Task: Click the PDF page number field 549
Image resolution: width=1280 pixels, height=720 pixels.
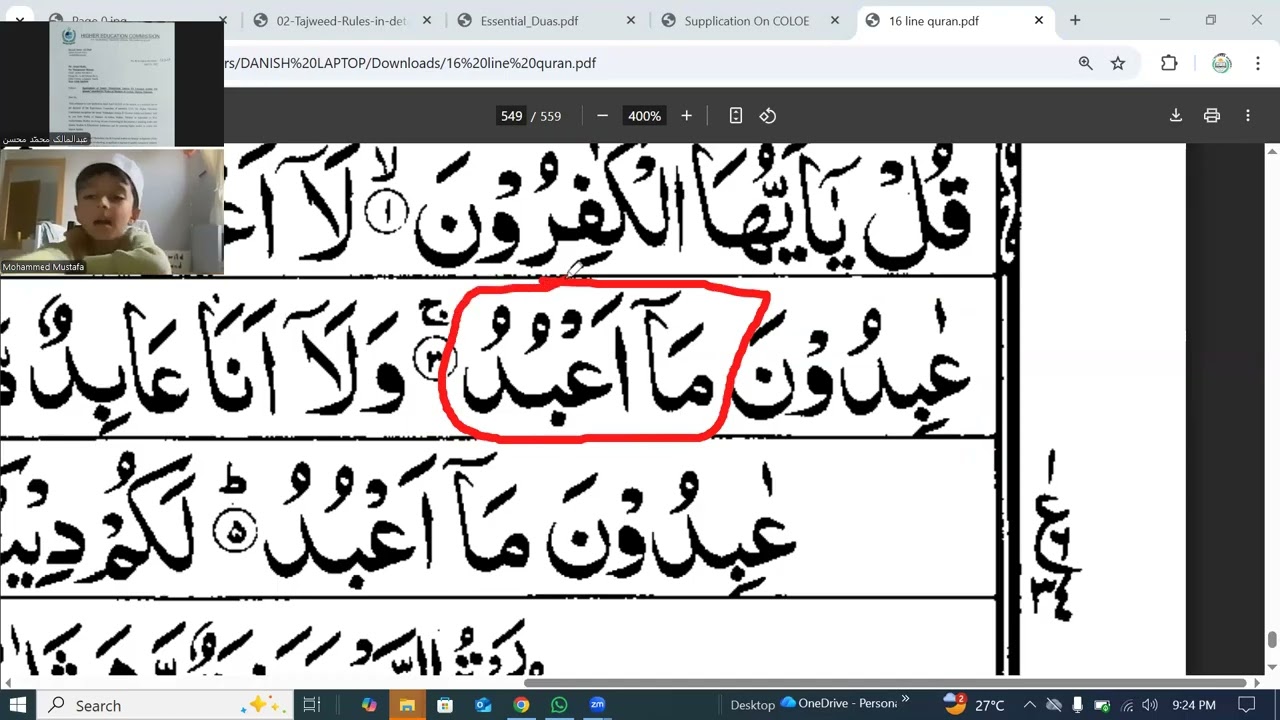Action: point(511,116)
